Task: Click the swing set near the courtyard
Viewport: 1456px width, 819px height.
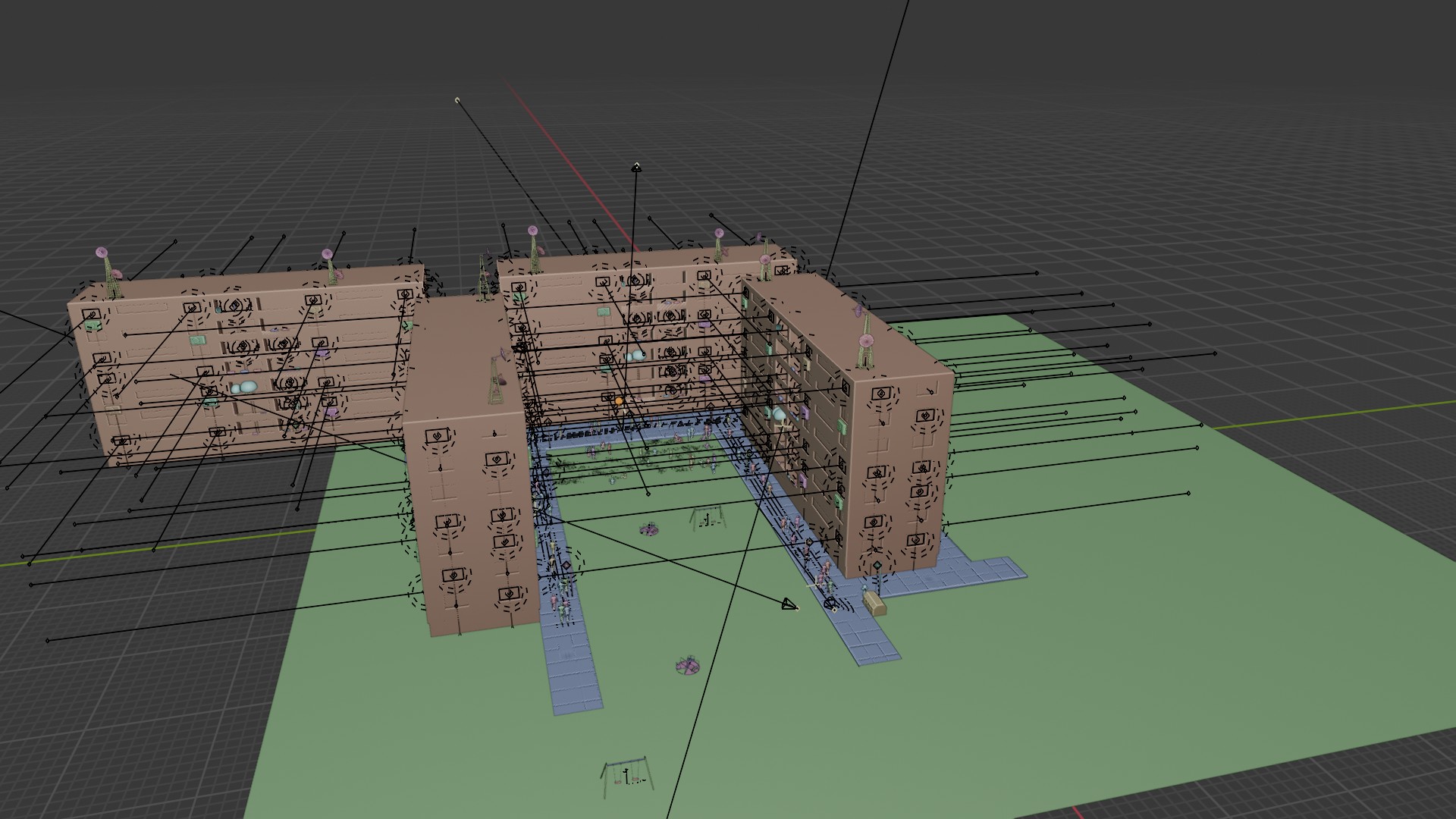Action: [706, 519]
